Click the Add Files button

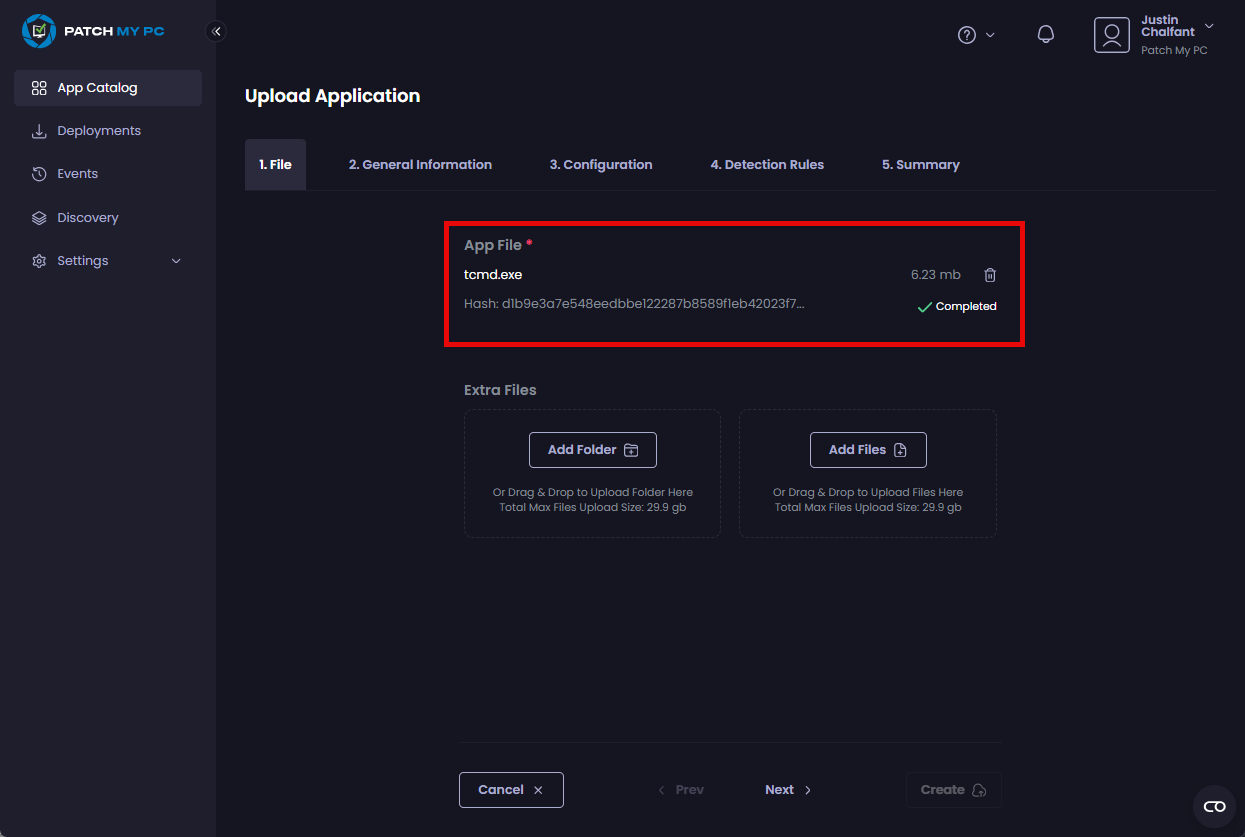click(867, 450)
